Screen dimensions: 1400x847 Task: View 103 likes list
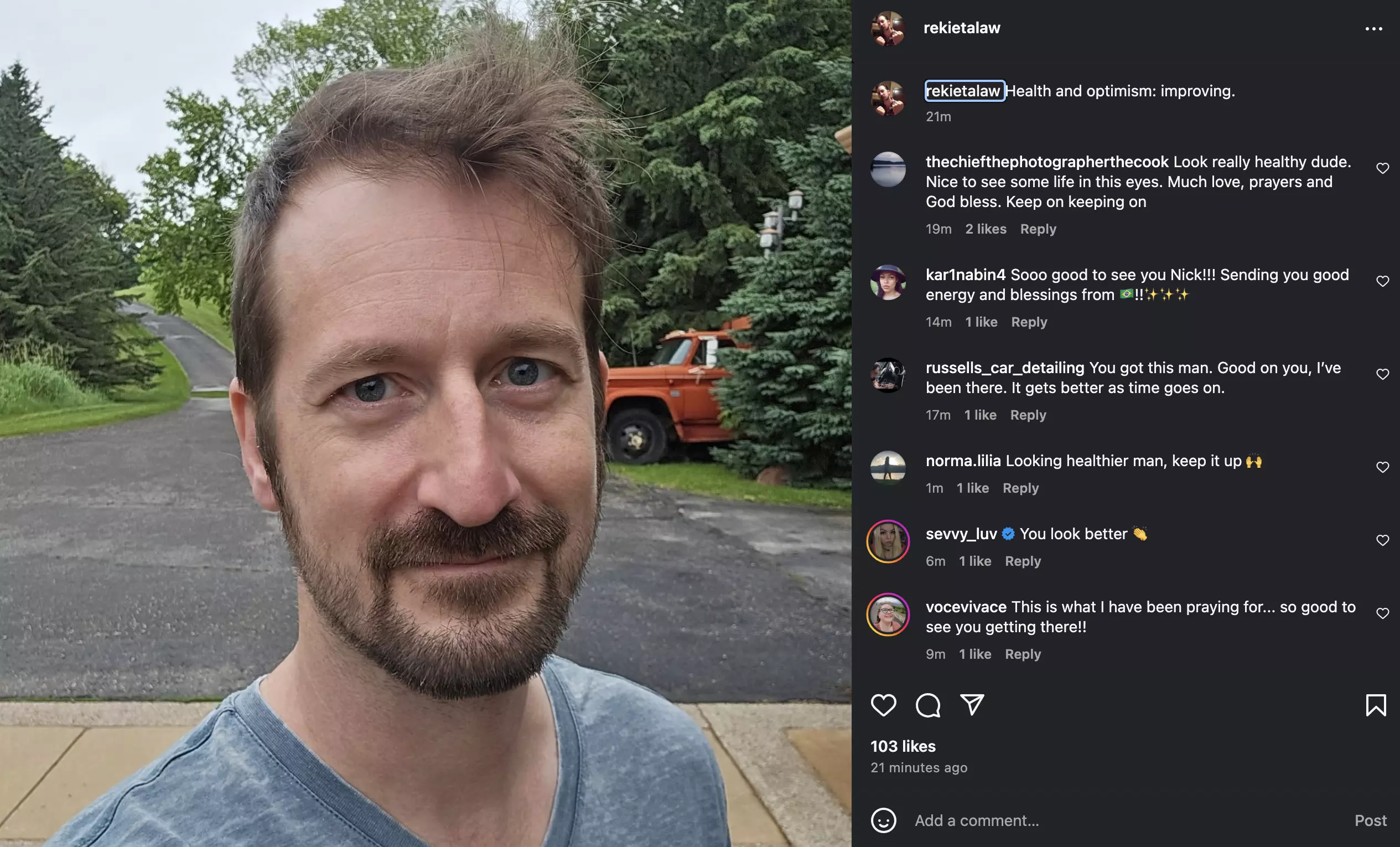coord(903,746)
